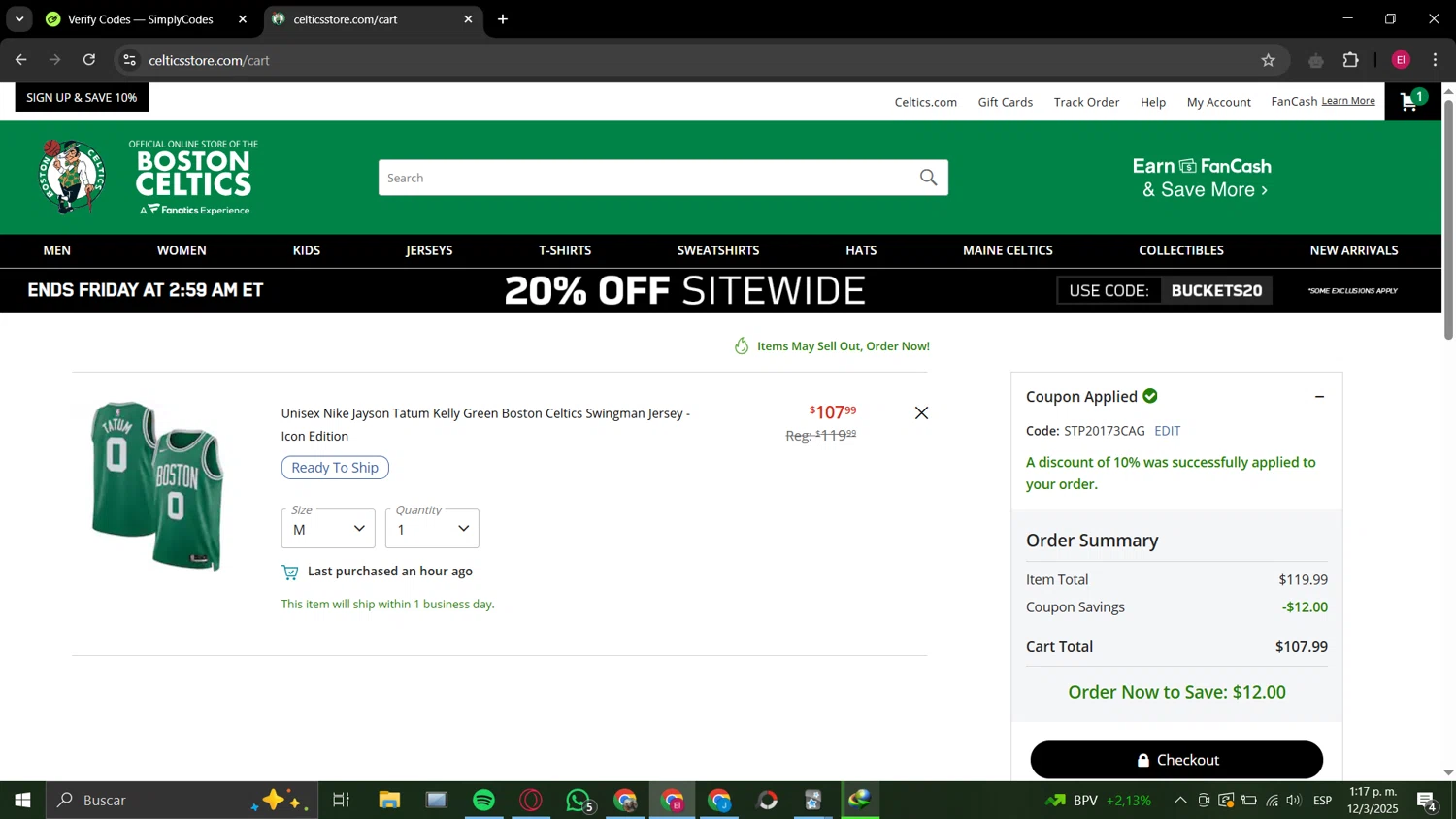Reload the page
Screen dimensions: 1456x819
pyautogui.click(x=89, y=60)
